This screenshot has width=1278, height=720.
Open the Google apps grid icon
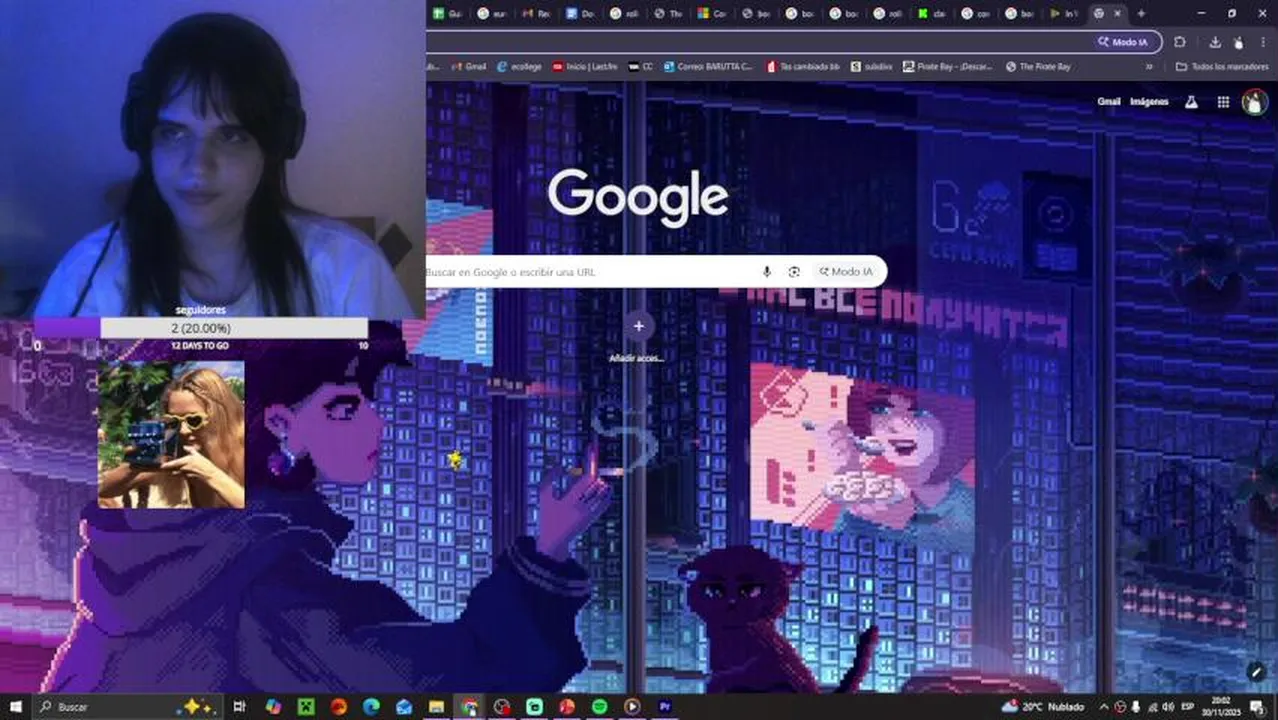1223,102
